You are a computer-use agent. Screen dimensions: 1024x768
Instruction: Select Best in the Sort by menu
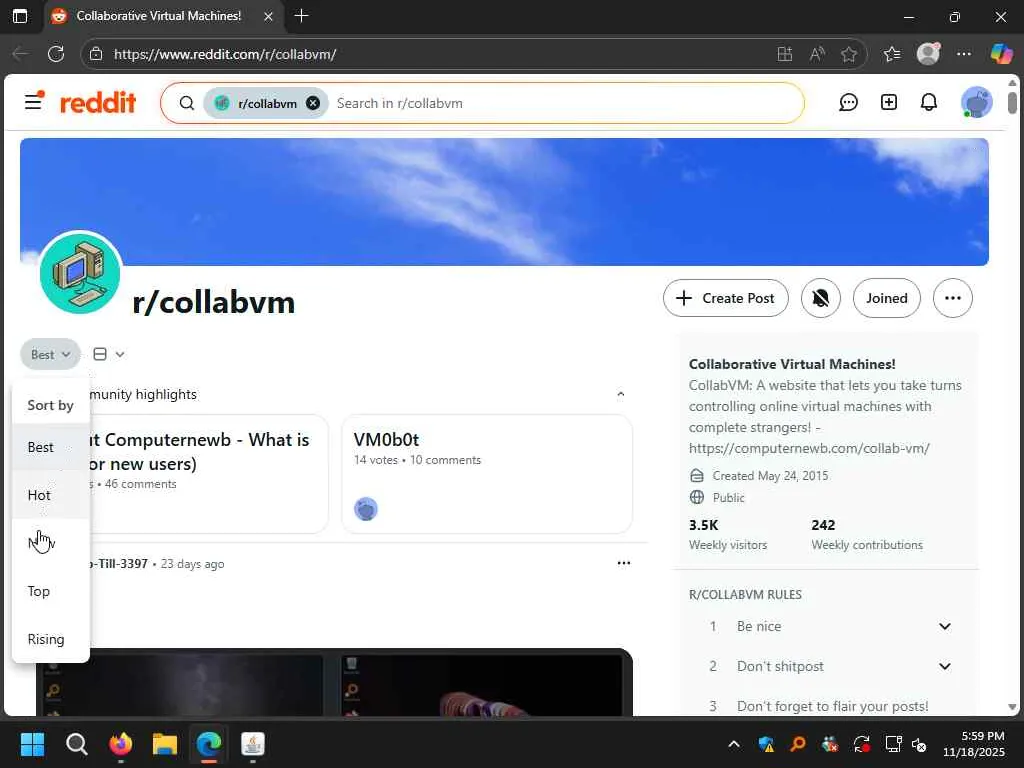51,447
